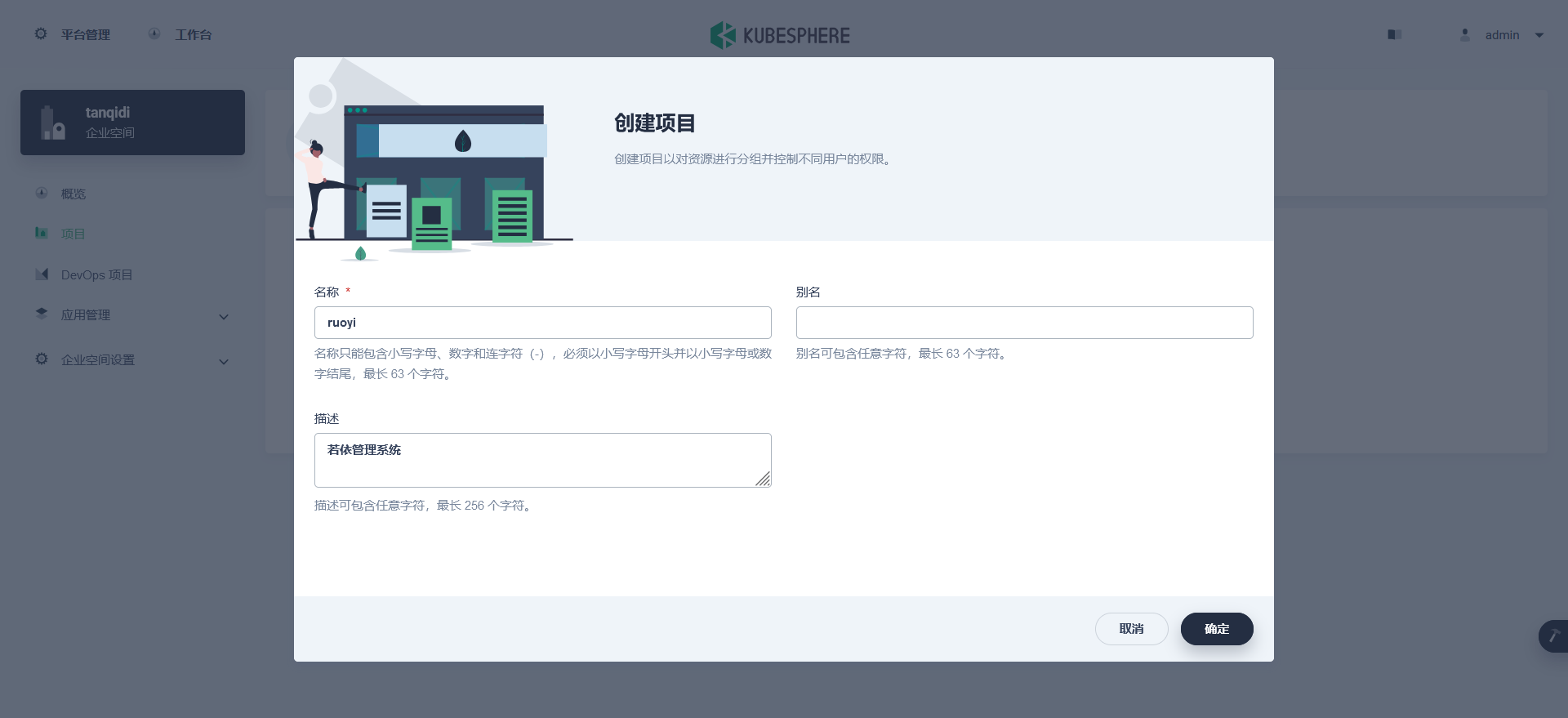Click the overview sidebar icon

(x=42, y=193)
